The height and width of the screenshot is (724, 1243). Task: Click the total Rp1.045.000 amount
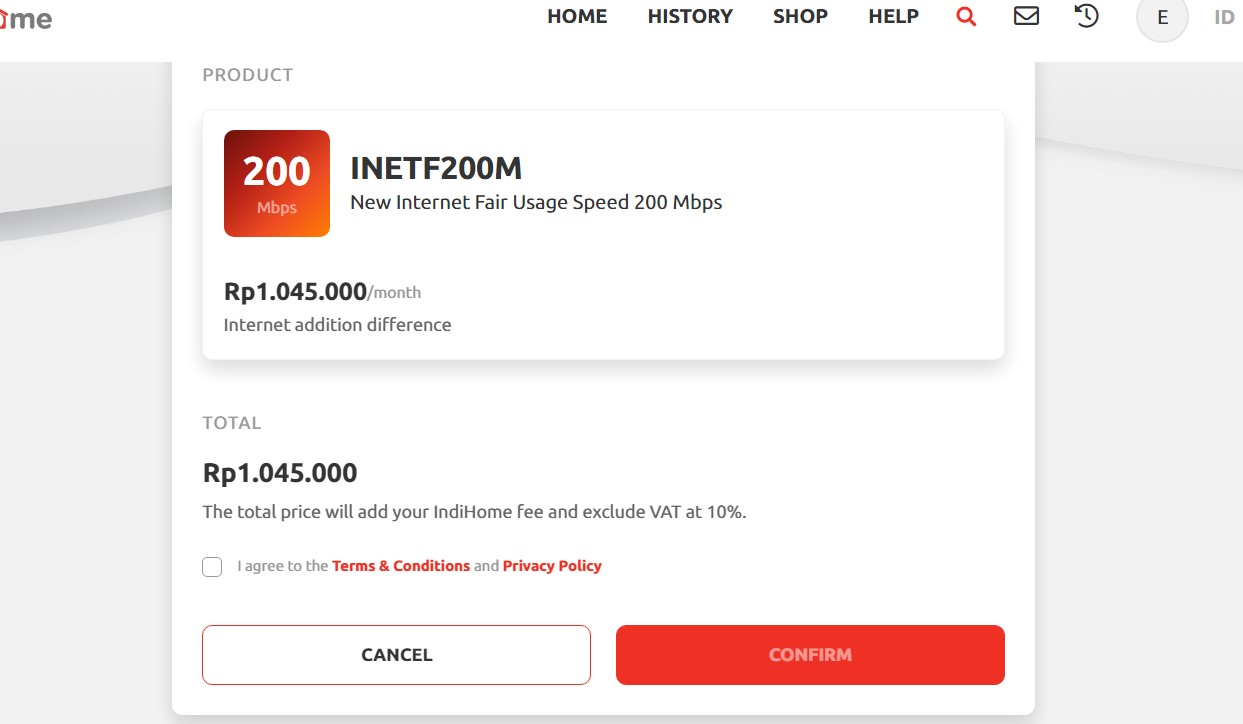tap(280, 472)
